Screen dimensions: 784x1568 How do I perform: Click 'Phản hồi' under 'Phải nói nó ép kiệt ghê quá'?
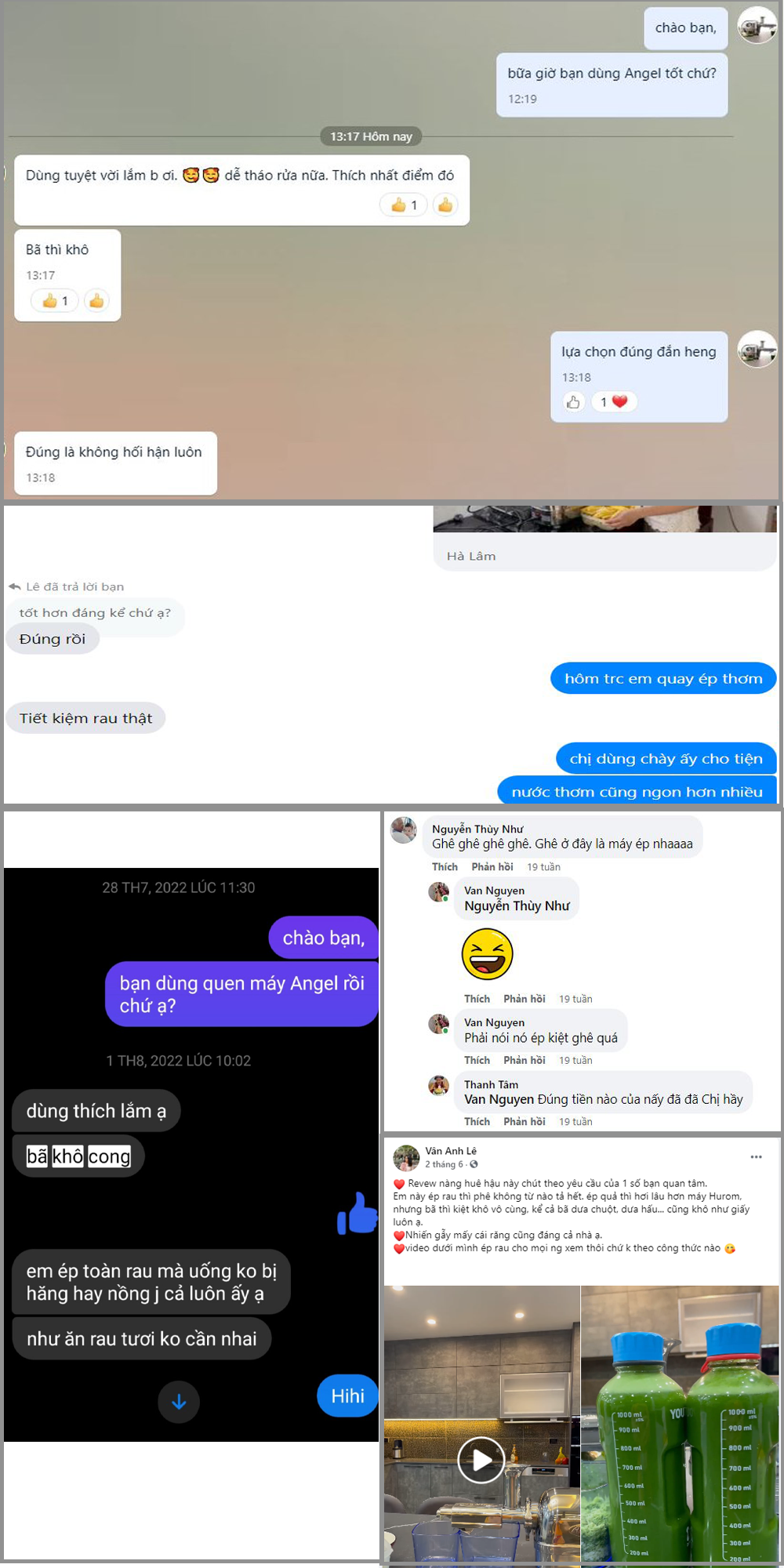tap(524, 1060)
